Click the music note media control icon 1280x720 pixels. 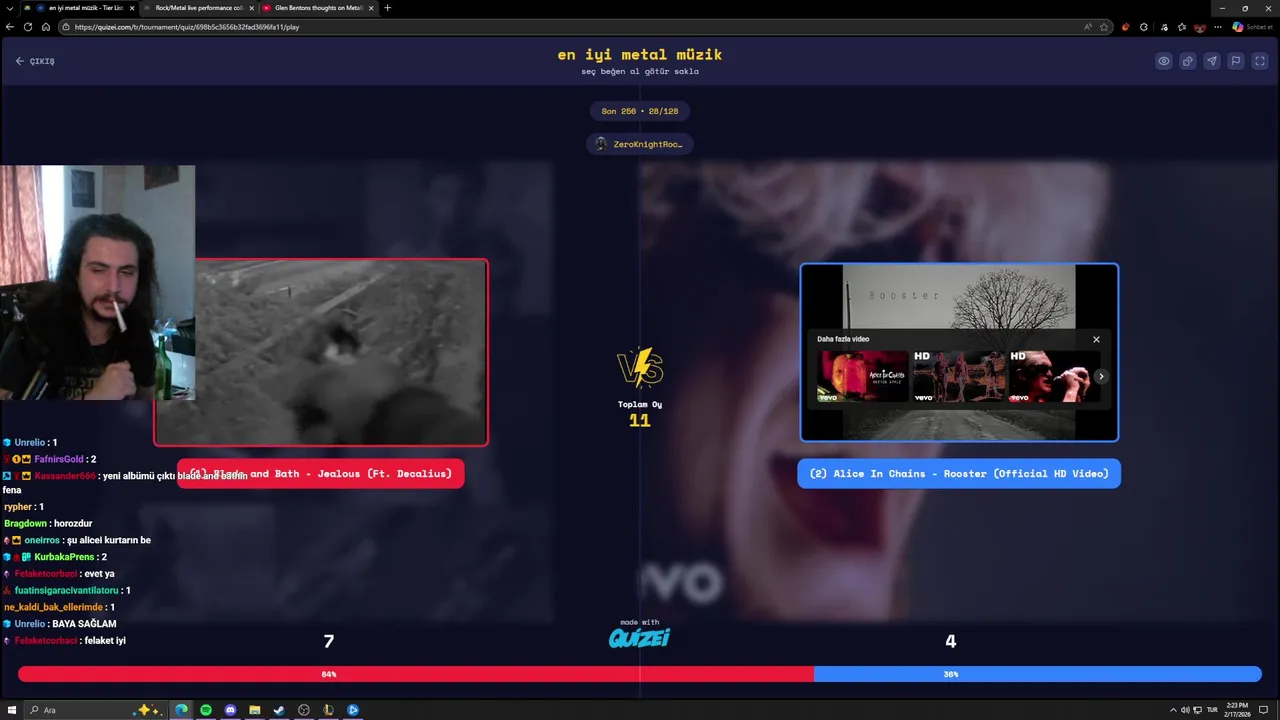1164,27
